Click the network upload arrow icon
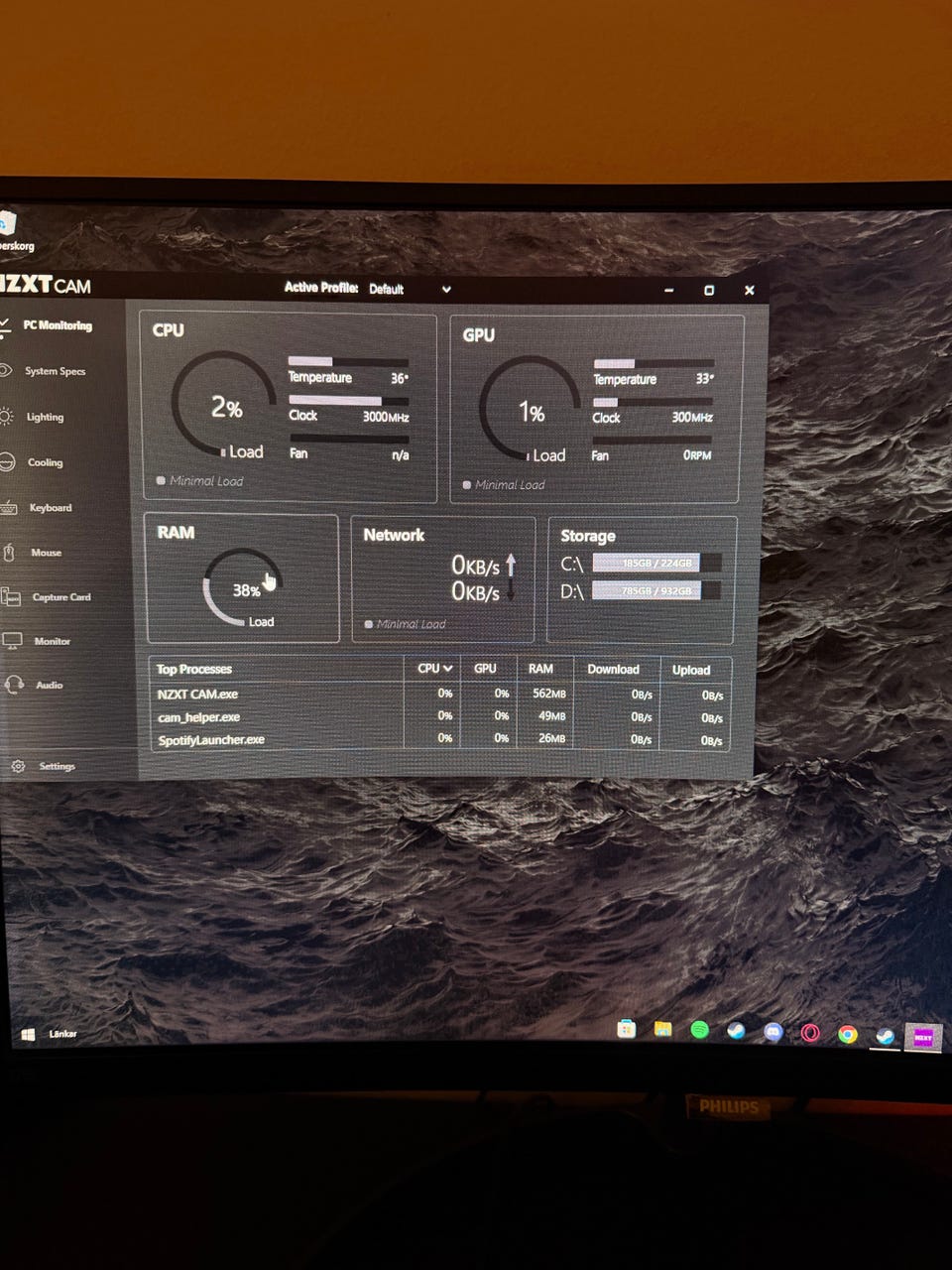The image size is (952, 1270). pyautogui.click(x=511, y=565)
